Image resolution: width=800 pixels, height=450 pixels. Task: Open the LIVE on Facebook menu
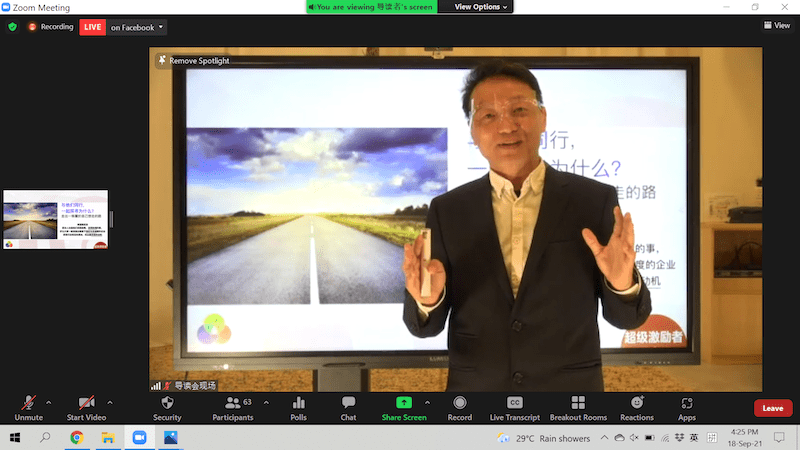(x=137, y=27)
